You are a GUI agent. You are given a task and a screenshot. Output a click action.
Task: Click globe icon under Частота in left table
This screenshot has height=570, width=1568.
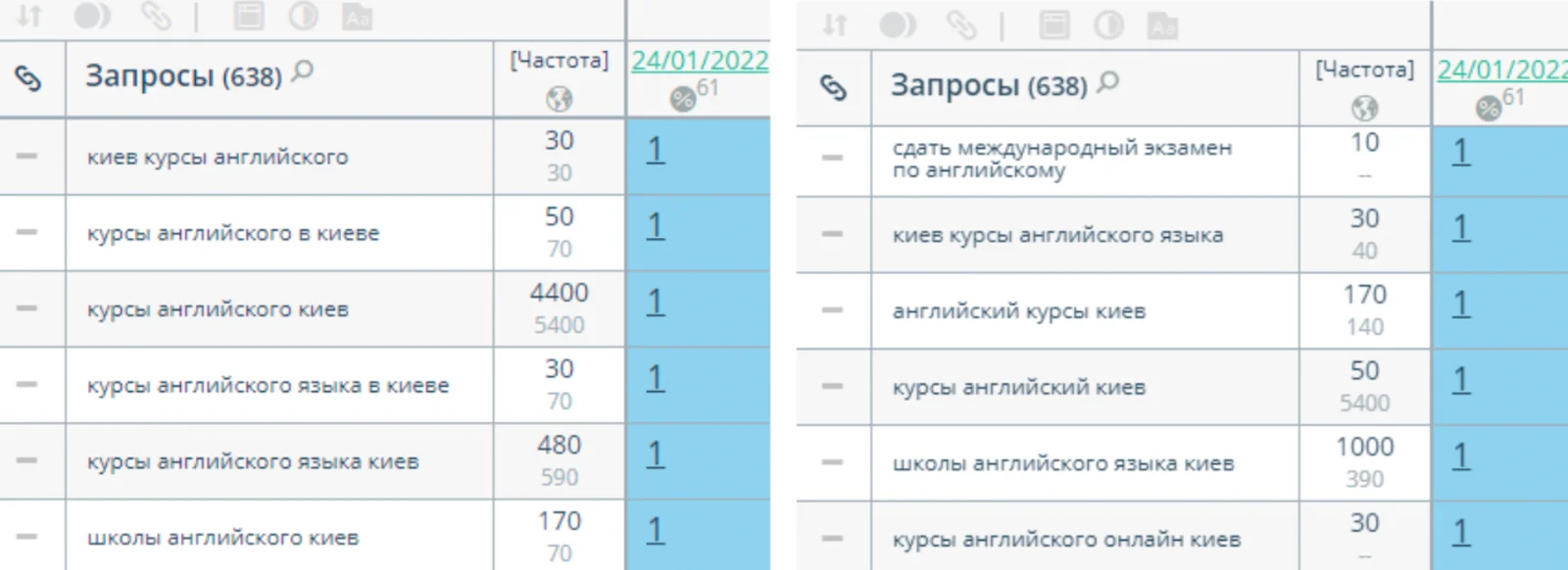(x=560, y=99)
